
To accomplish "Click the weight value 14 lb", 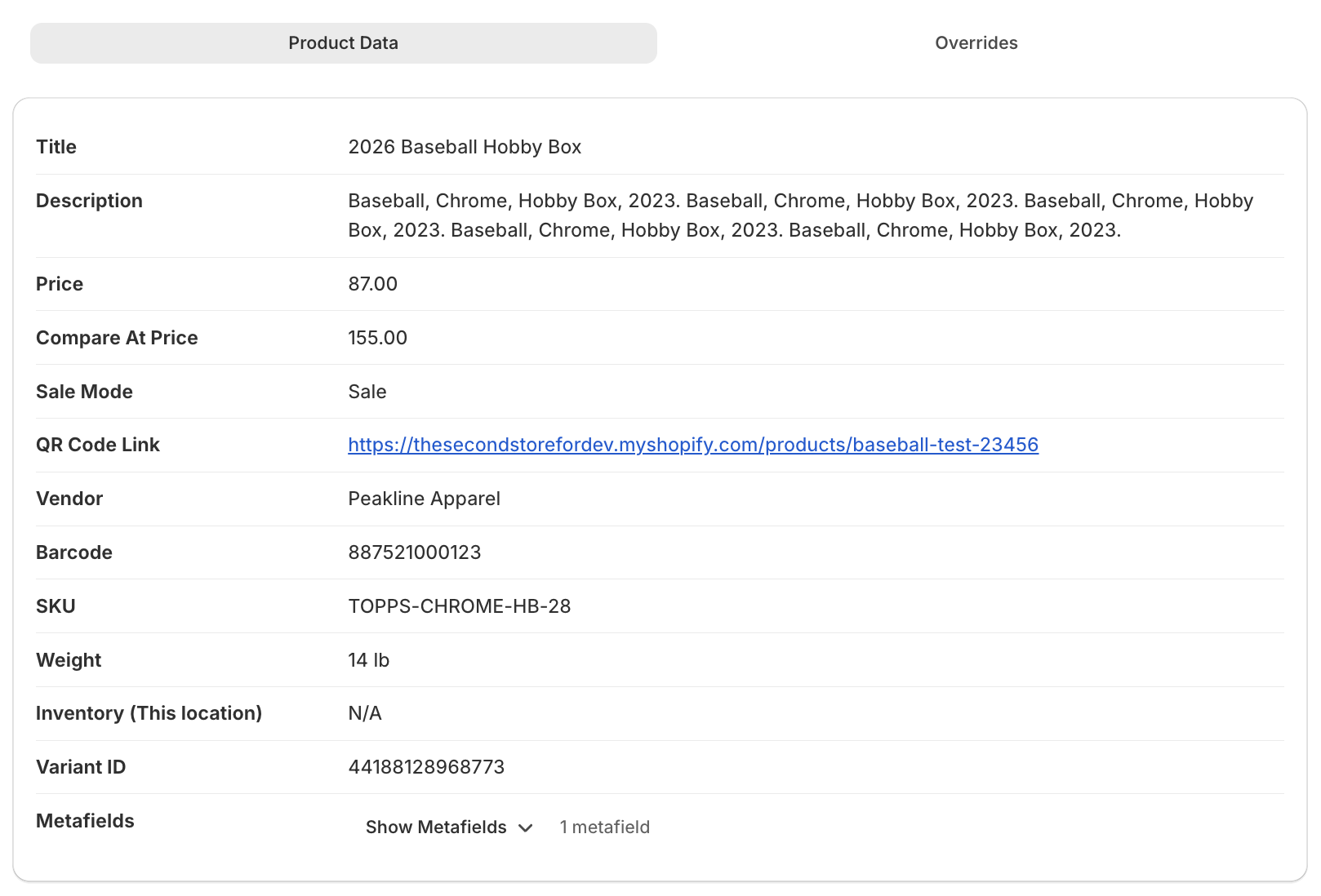I will [x=369, y=660].
